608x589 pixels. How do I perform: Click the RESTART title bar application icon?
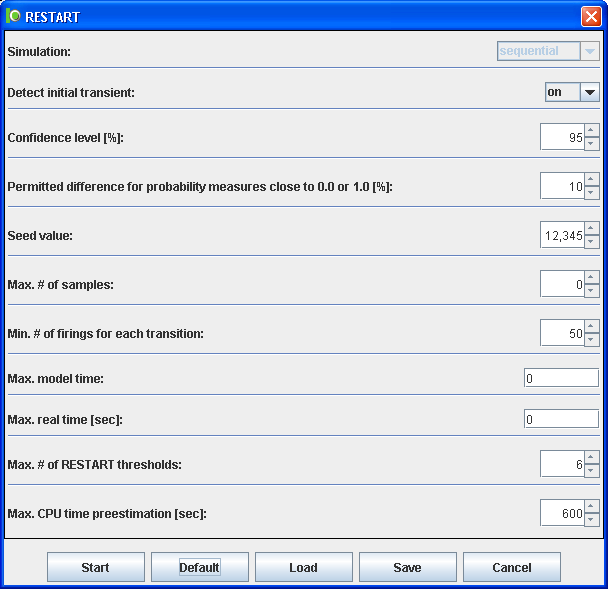point(13,16)
